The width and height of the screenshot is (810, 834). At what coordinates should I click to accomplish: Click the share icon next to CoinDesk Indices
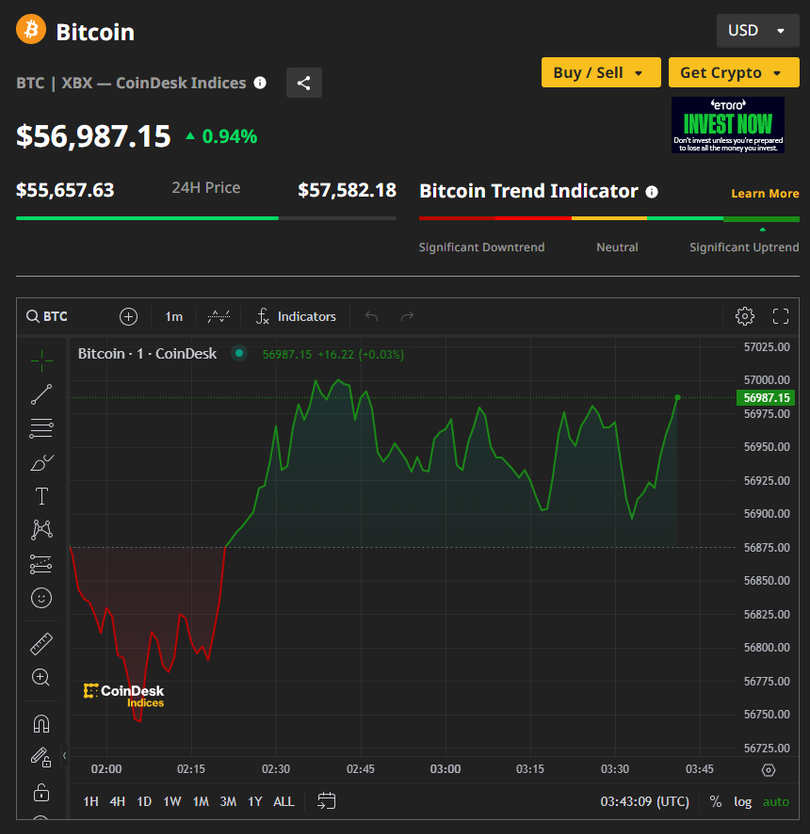[304, 83]
